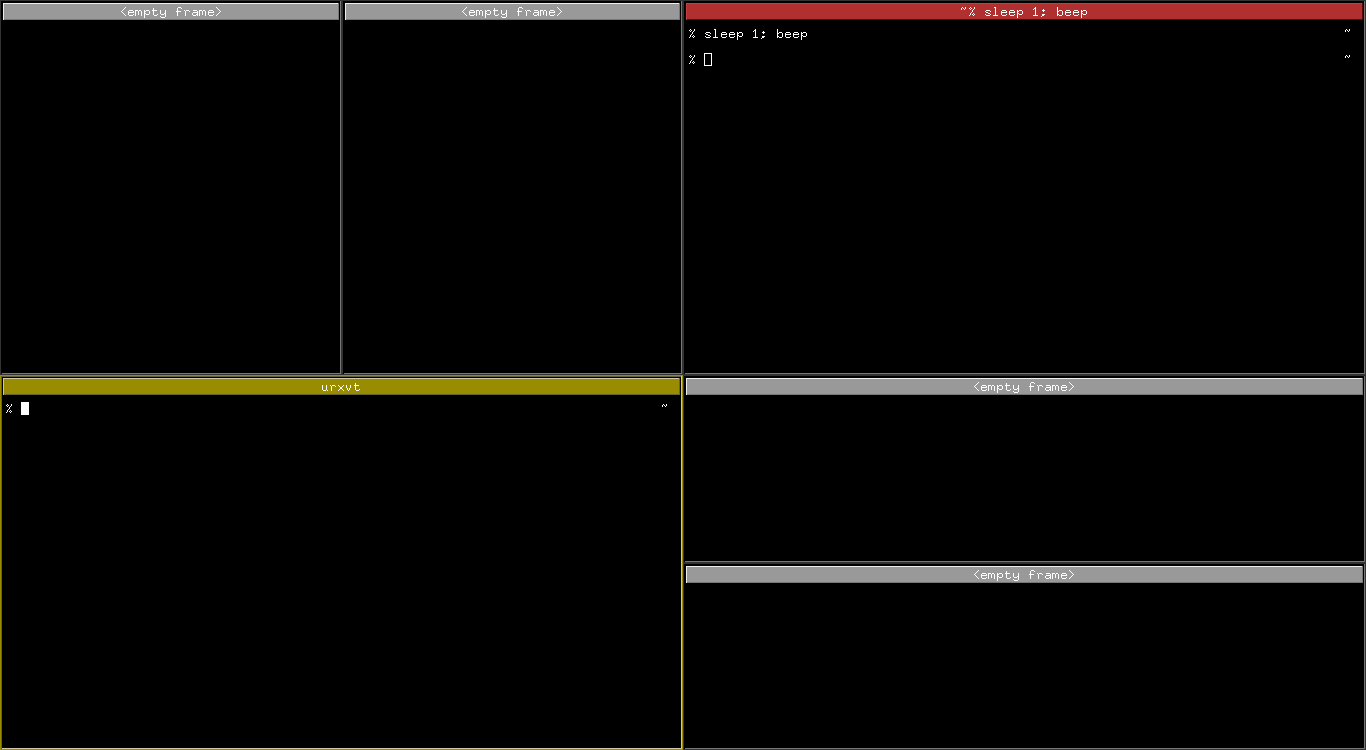Click the hollow cursor in the sleep terminal
The height and width of the screenshot is (750, 1366).
[x=708, y=60]
